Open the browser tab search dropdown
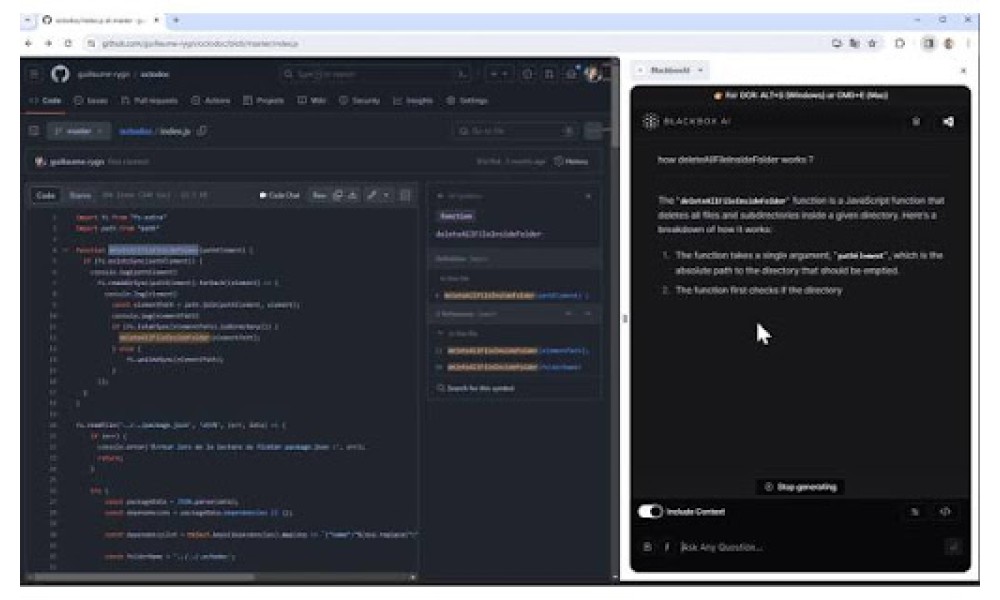This screenshot has width=1000, height=600. coord(27,20)
